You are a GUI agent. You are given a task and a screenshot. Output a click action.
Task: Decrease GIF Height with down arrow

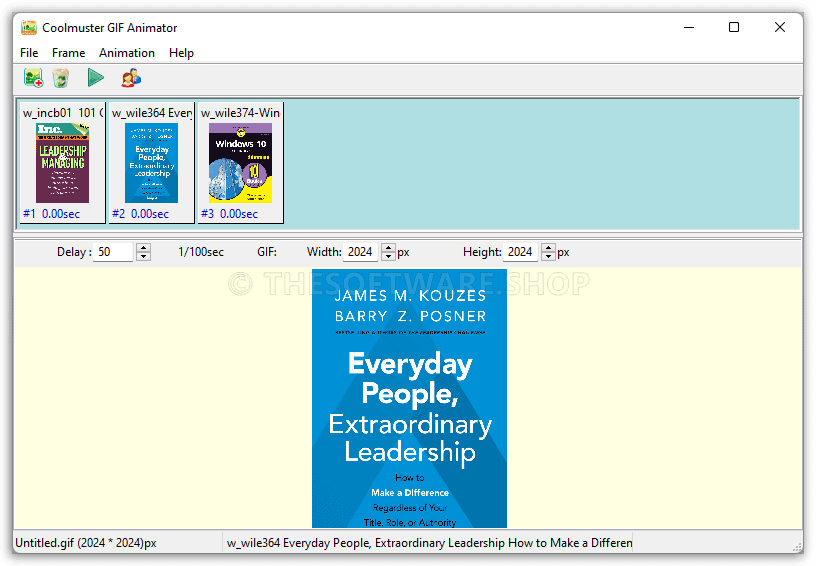548,257
